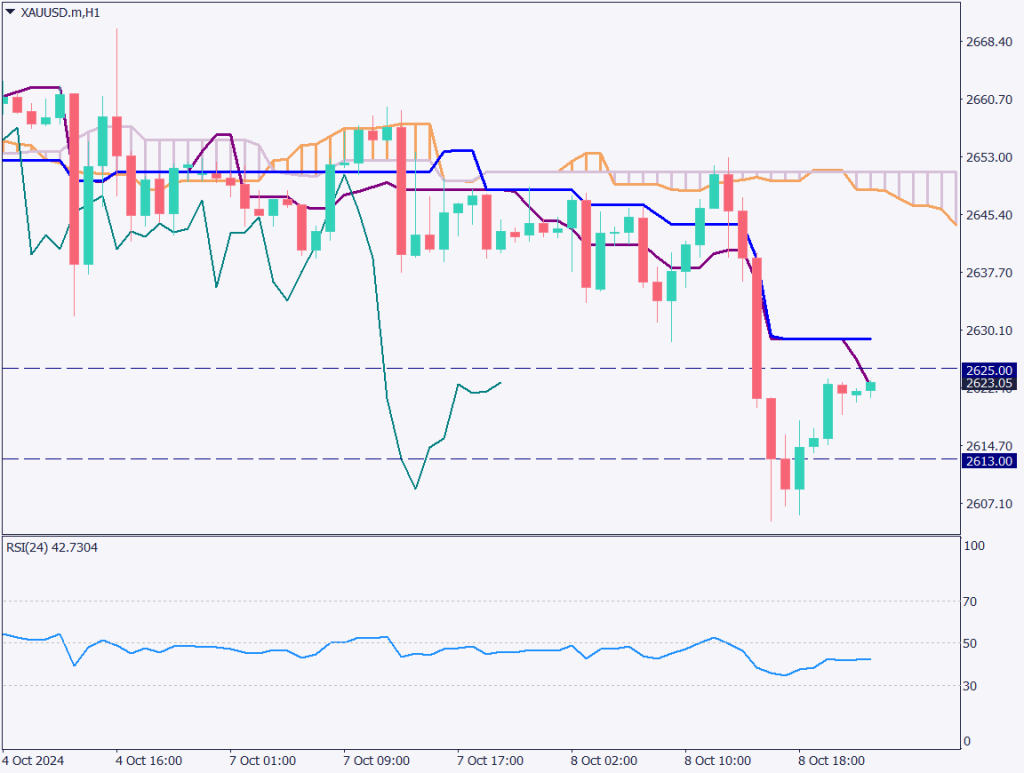1024x773 pixels.
Task: Click the flat blue line segment near 2629
Action: (820, 339)
